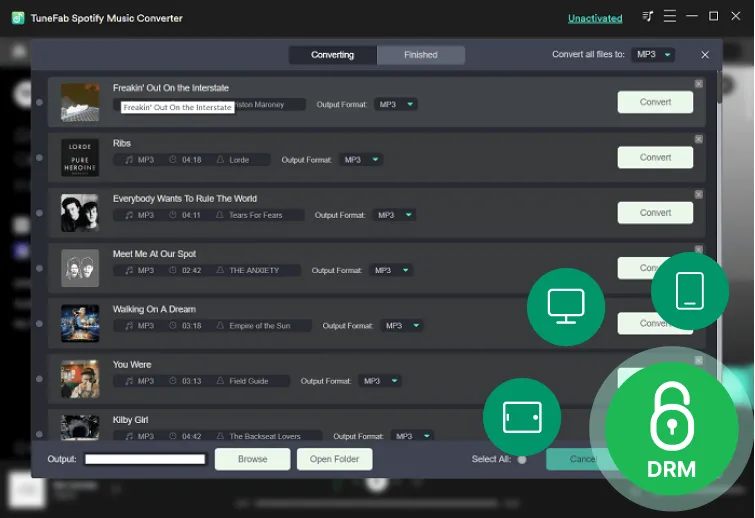
Task: Close the conversion panel with X
Action: click(705, 55)
